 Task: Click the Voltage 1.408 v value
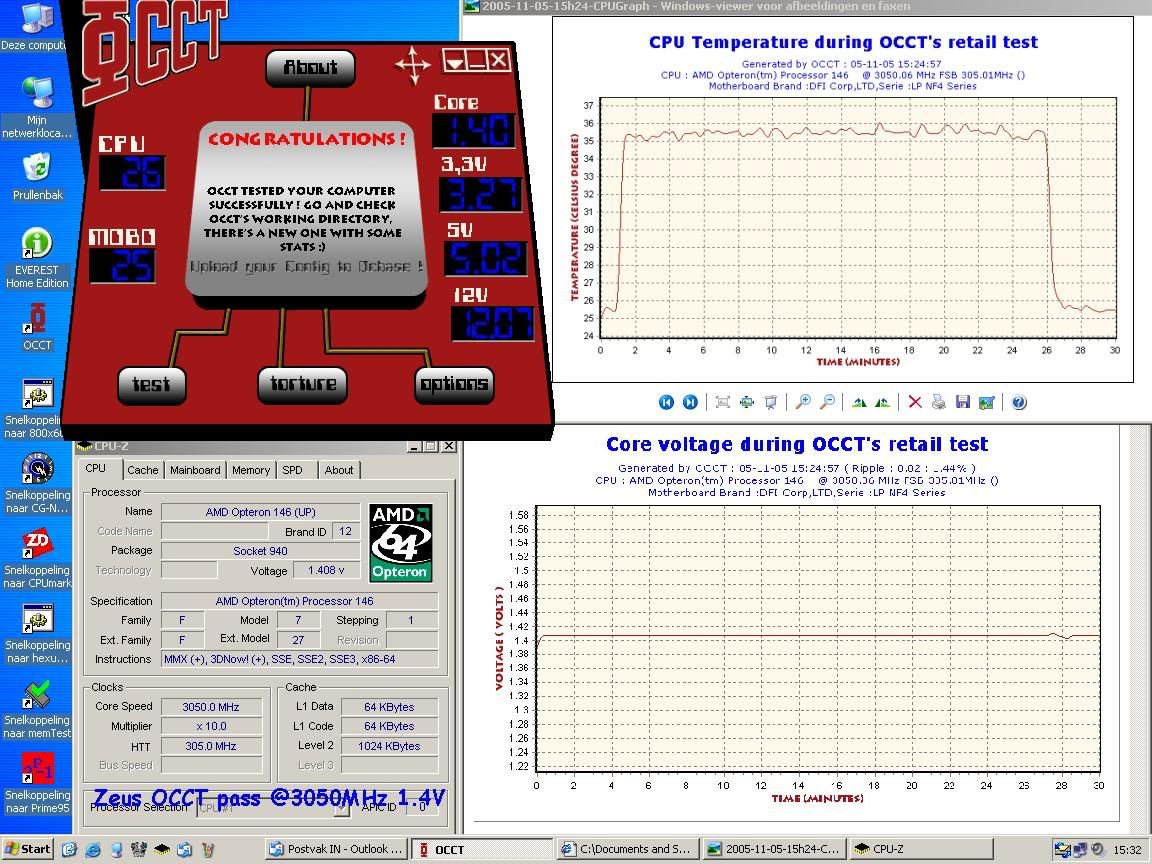click(x=326, y=570)
